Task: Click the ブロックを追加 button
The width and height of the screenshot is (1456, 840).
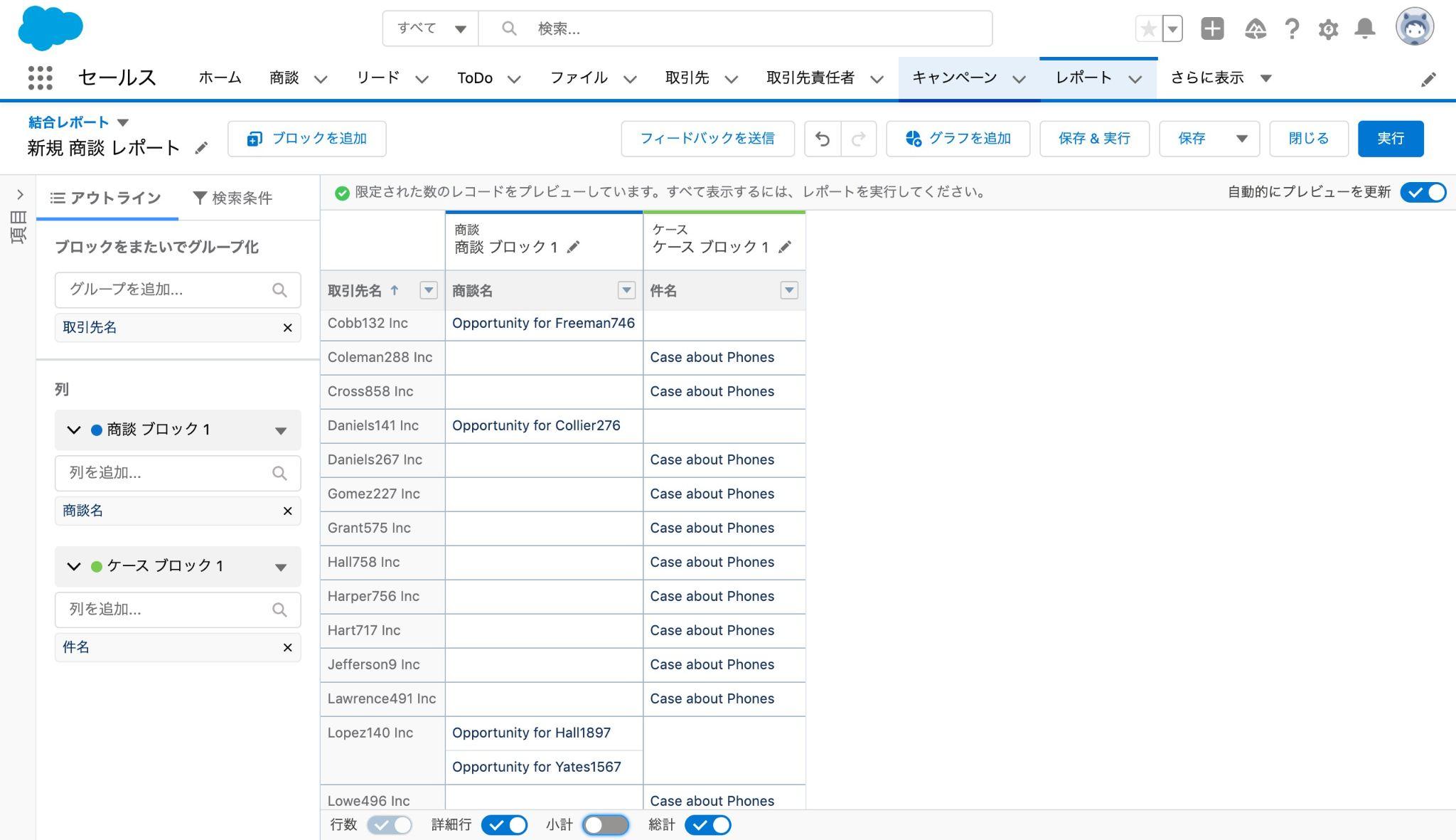Action: tap(306, 139)
